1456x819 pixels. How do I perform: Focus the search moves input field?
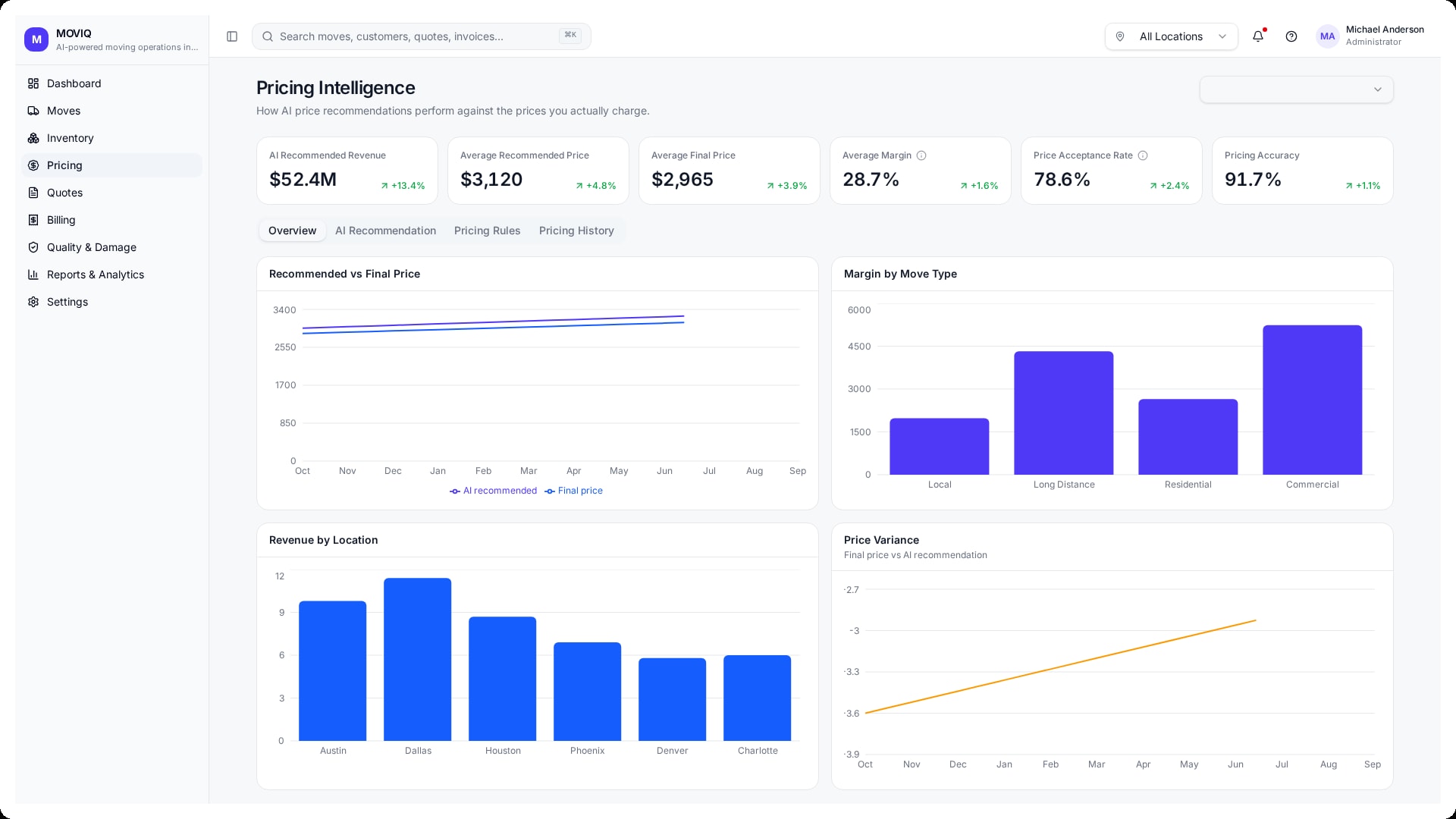[421, 36]
